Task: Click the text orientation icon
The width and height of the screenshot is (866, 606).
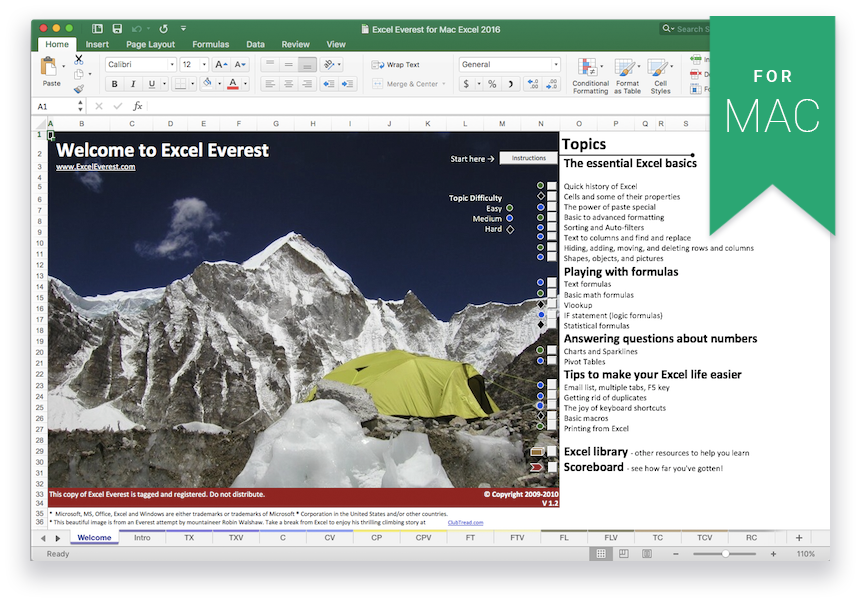Action: point(329,65)
